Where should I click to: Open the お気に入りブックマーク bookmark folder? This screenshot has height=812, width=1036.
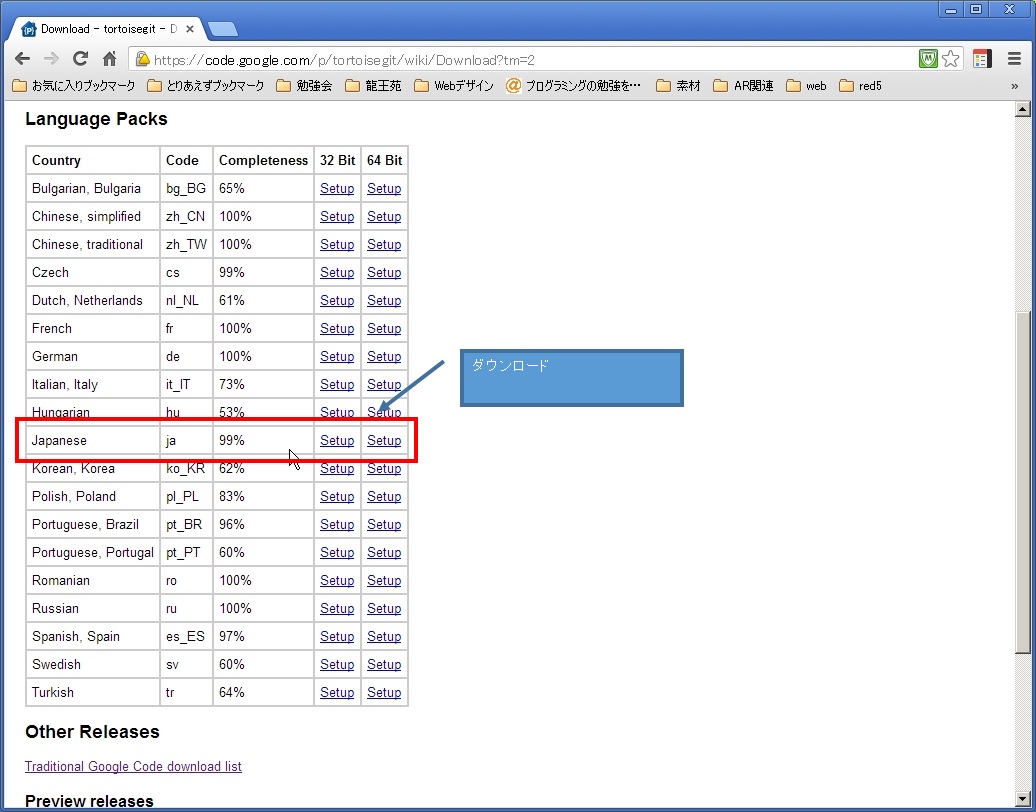click(x=74, y=86)
